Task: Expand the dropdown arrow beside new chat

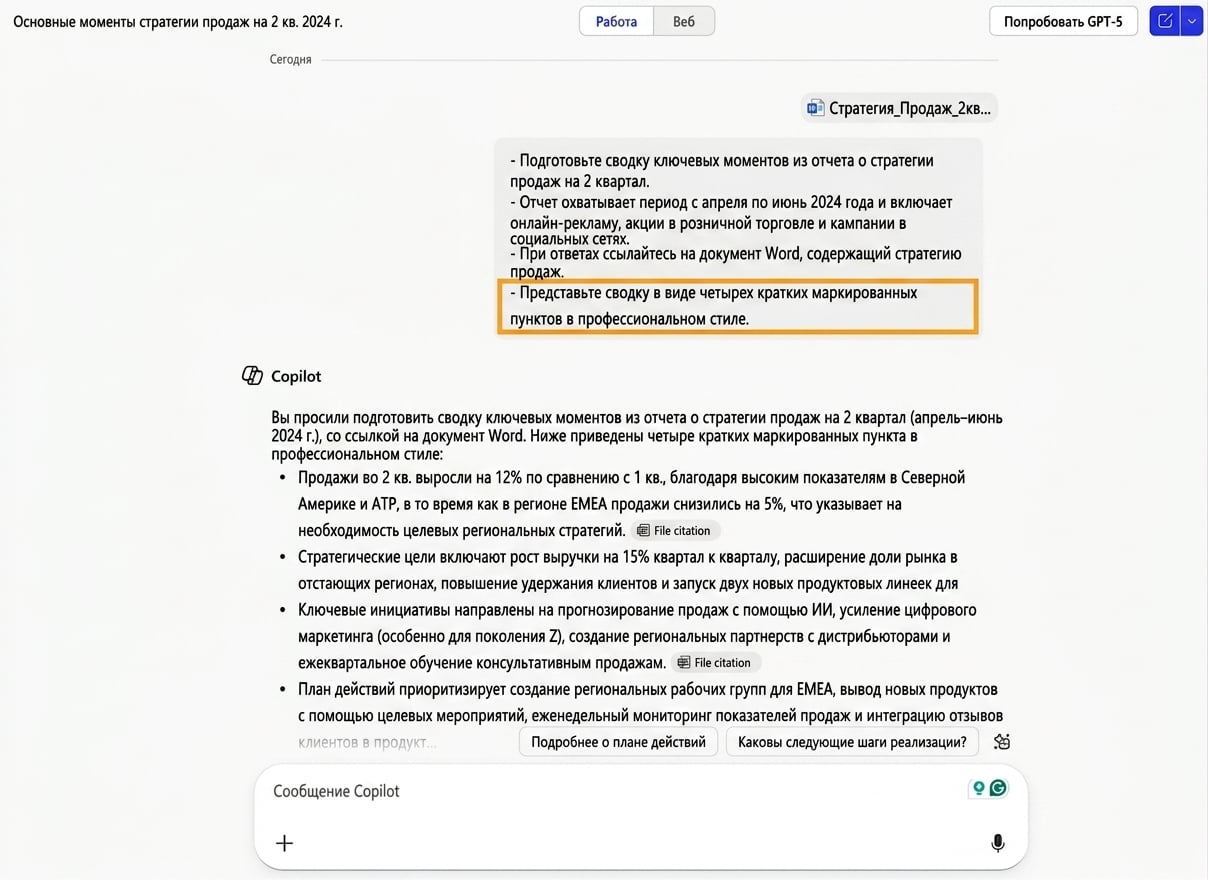Action: (x=1191, y=21)
